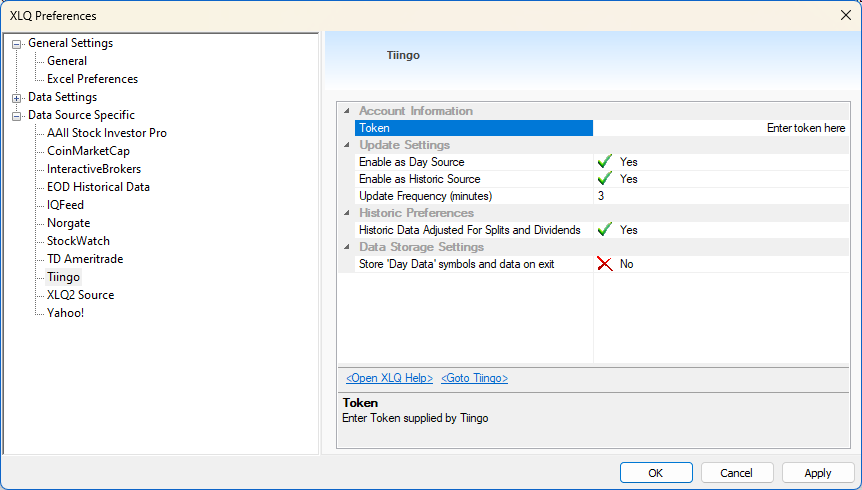
Task: Select StockWatch data source
Action: [79, 241]
